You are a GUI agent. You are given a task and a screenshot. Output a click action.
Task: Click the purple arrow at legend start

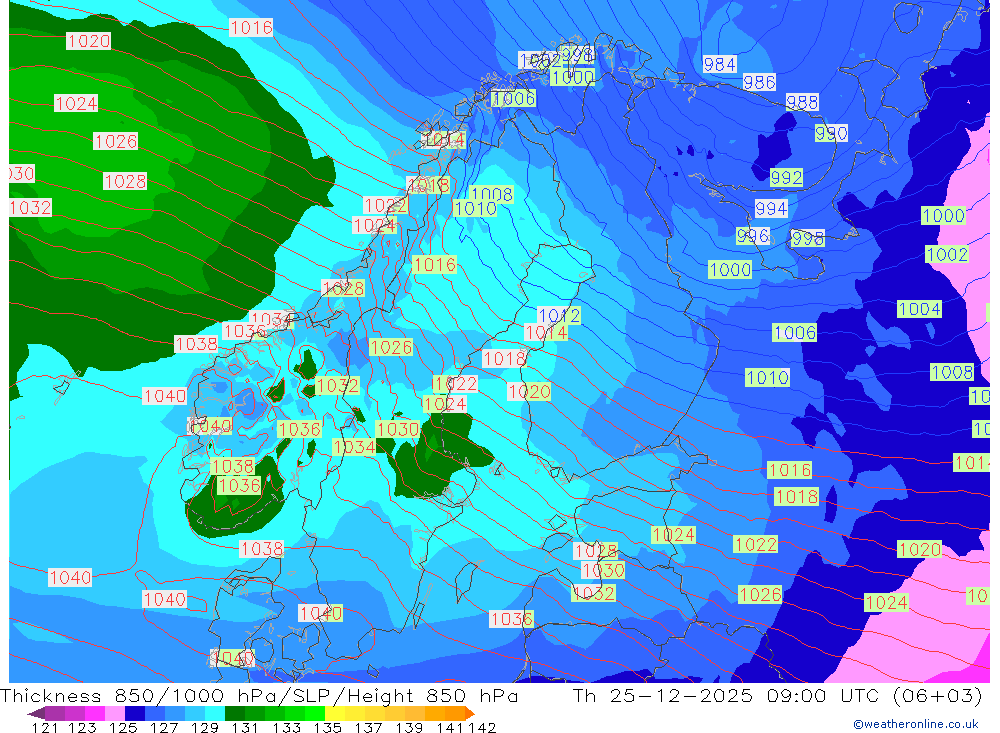coord(36,713)
